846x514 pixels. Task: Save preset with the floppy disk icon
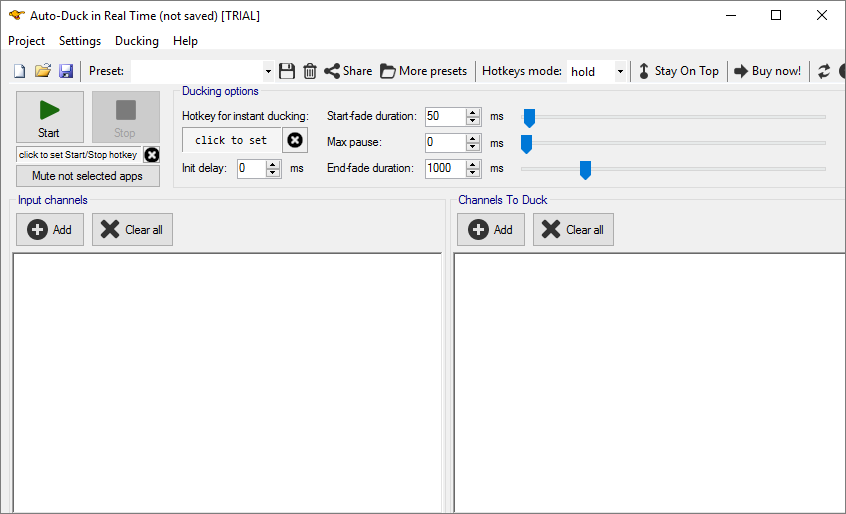tap(287, 71)
